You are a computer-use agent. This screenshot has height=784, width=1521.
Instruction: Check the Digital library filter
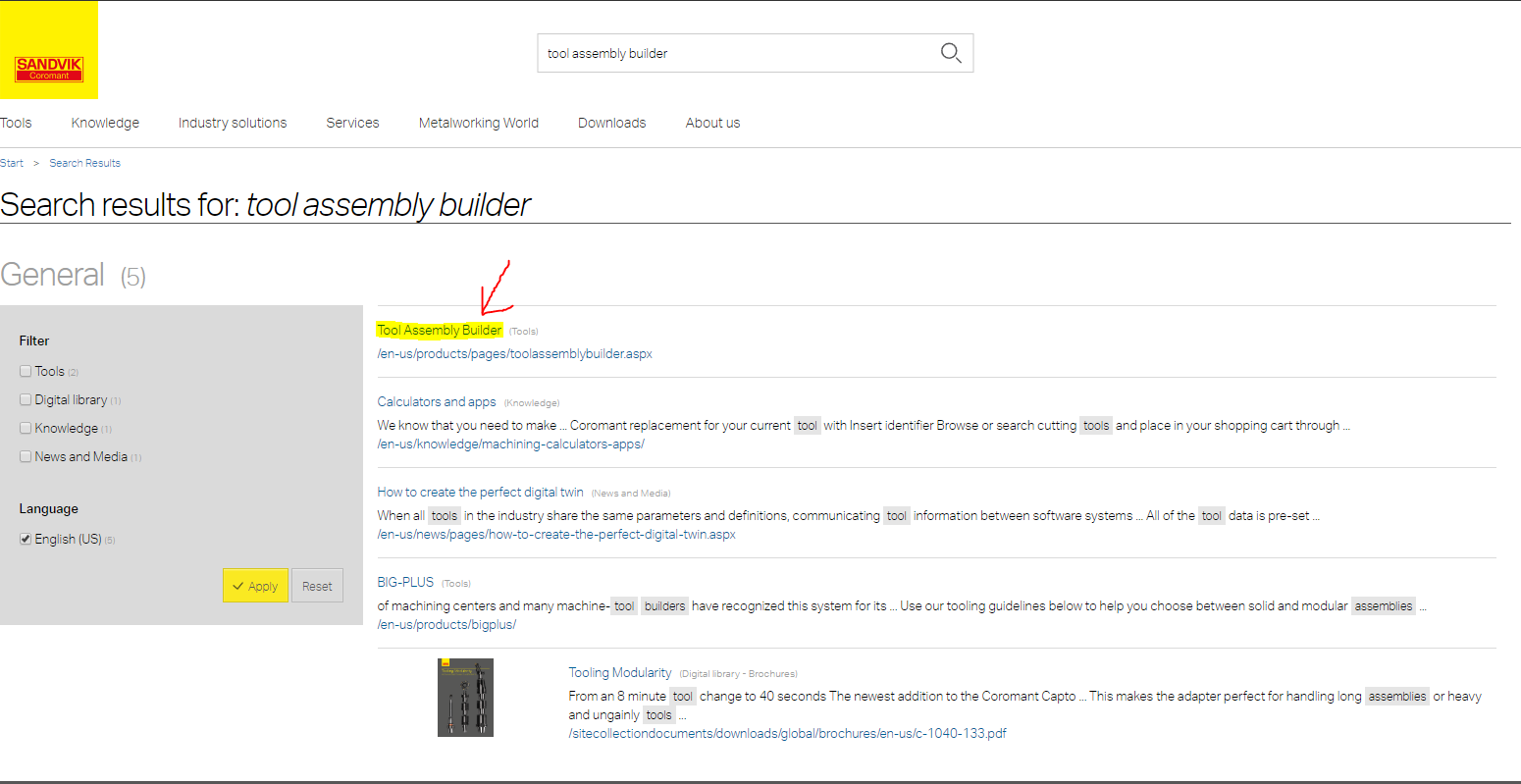point(26,399)
